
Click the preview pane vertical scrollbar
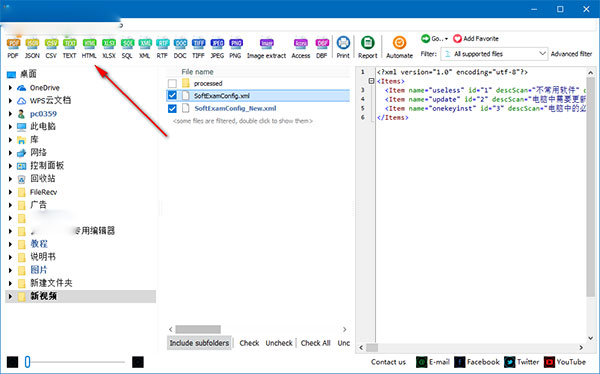[590, 186]
